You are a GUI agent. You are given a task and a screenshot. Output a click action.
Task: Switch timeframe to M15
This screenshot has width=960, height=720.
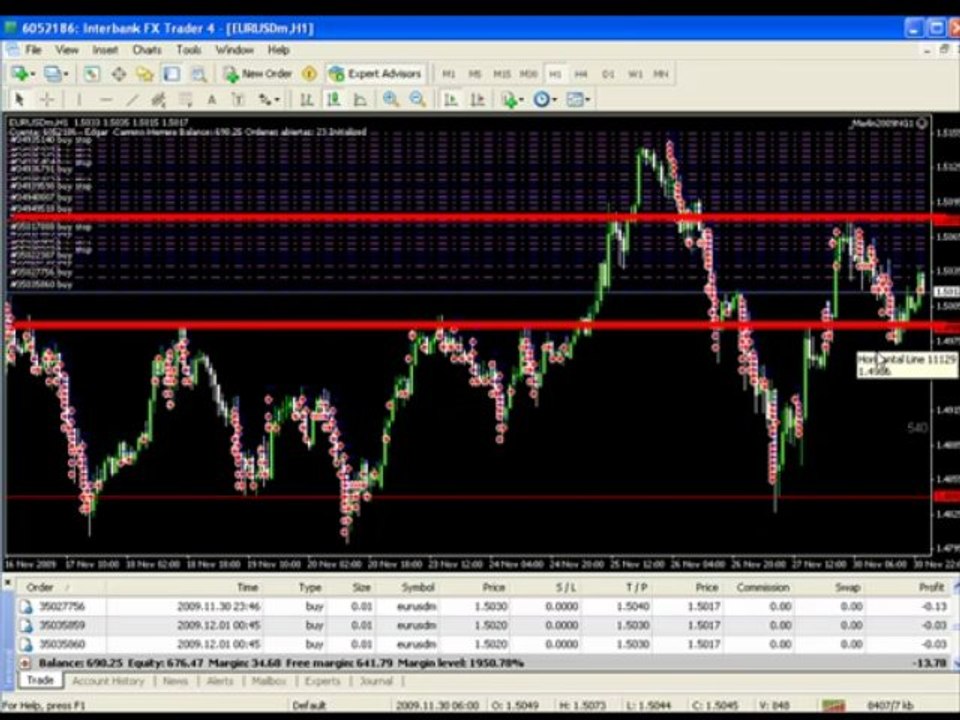[502, 74]
